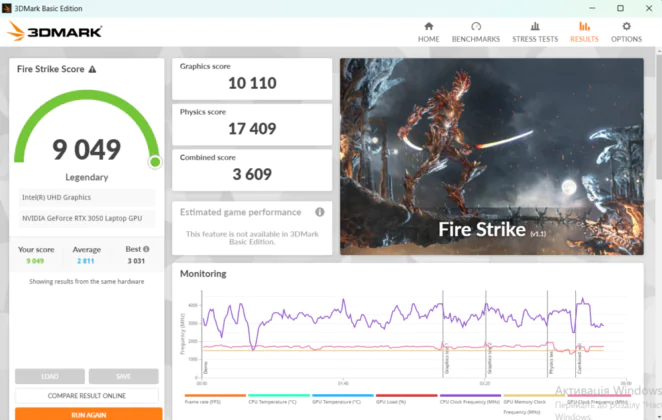Click scrollbar down arrow at bottom right
The height and width of the screenshot is (420, 662).
tap(659, 417)
